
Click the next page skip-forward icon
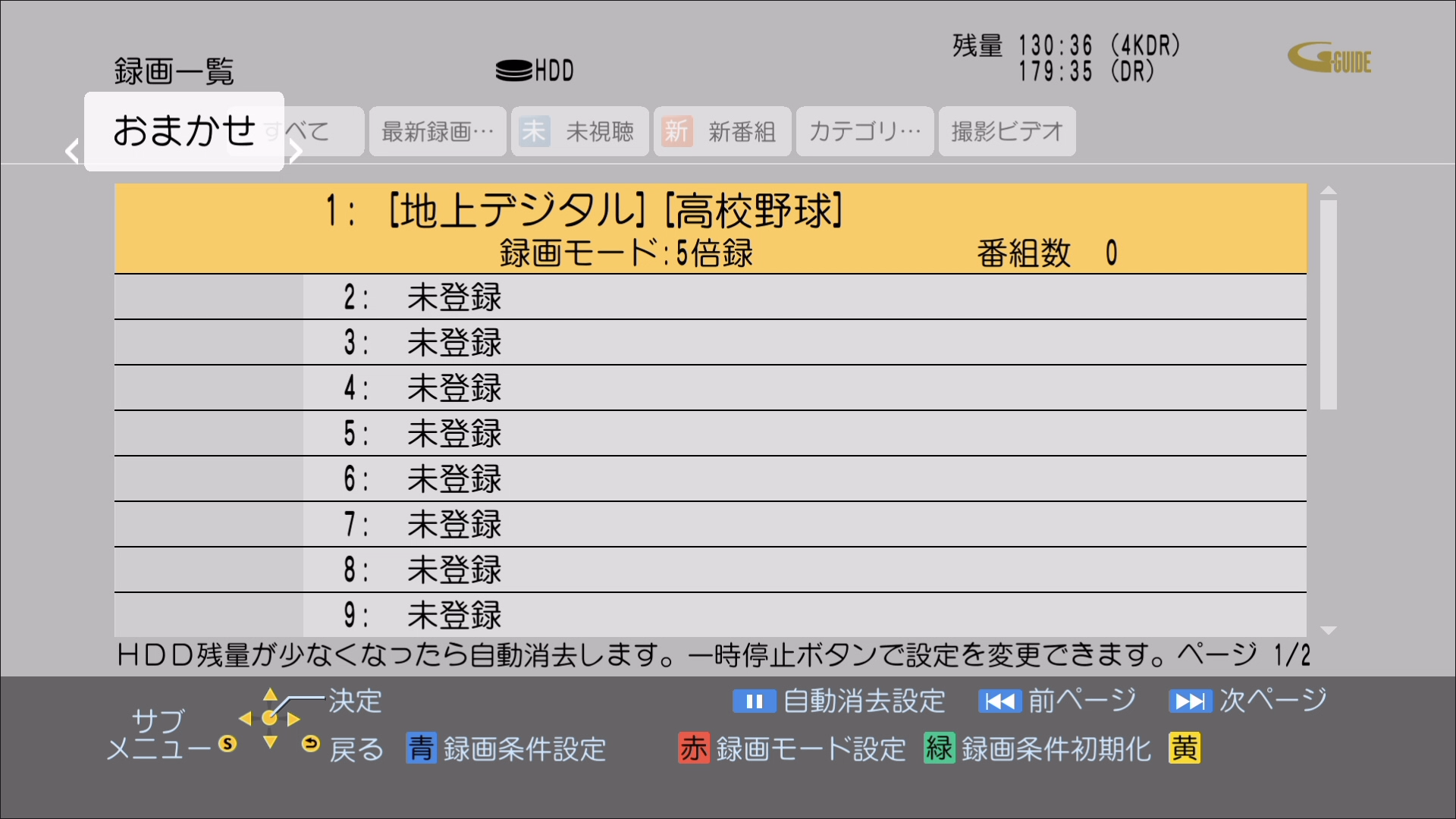point(1190,701)
